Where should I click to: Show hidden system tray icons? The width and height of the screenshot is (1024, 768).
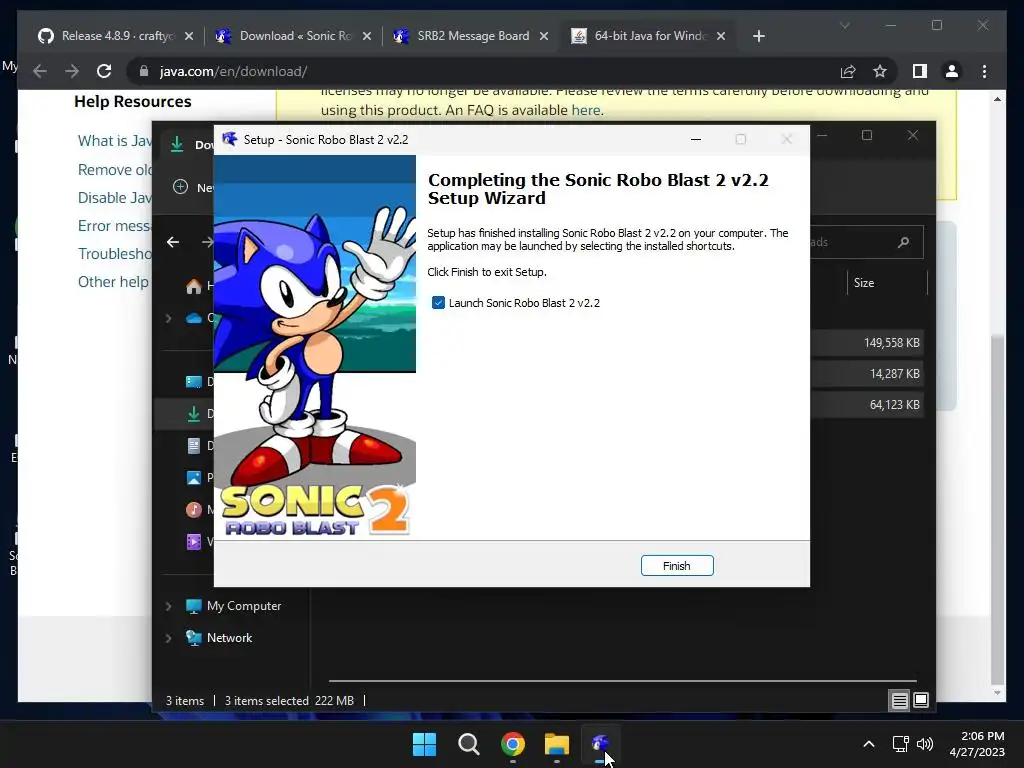[x=869, y=744]
